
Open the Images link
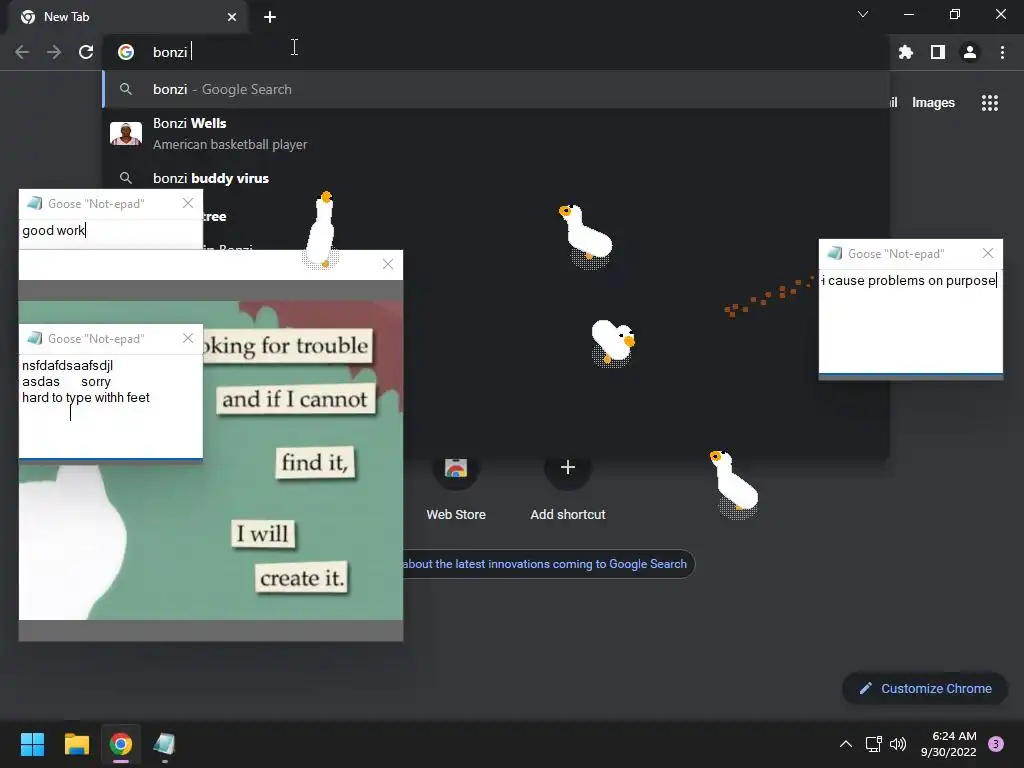click(x=933, y=103)
